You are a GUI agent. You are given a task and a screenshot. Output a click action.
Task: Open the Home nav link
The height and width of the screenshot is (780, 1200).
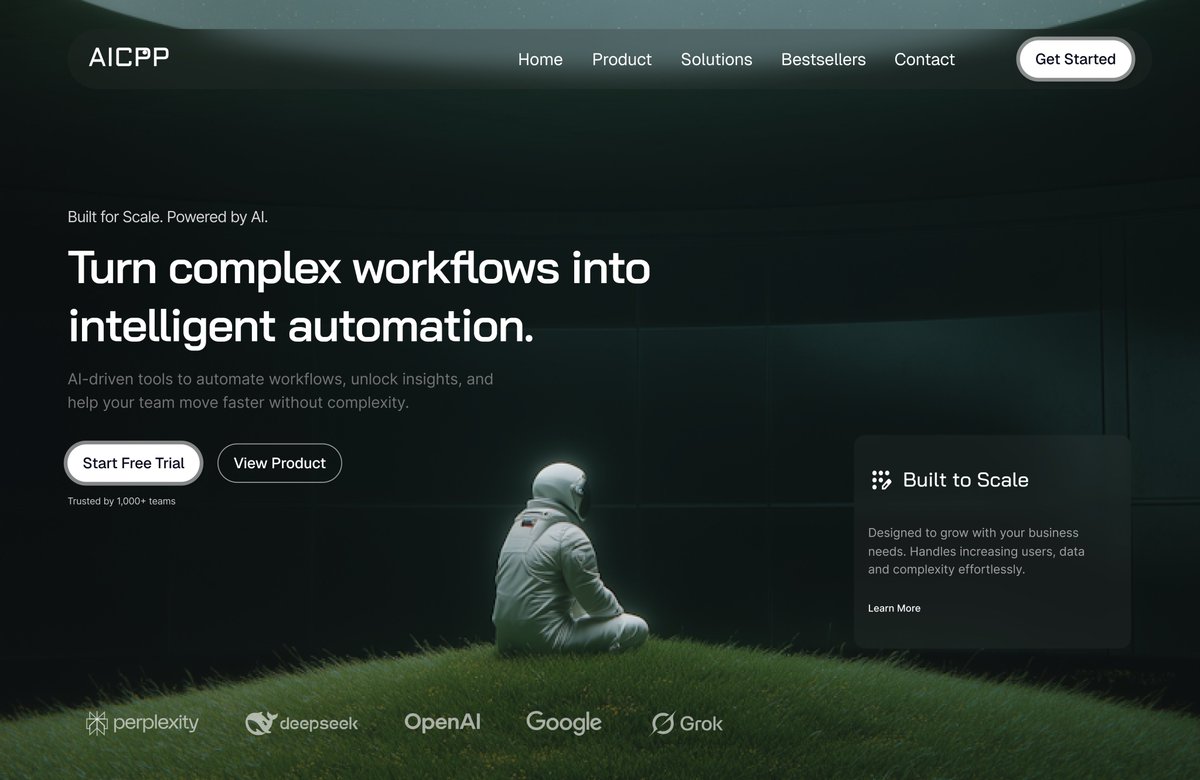[x=540, y=59]
